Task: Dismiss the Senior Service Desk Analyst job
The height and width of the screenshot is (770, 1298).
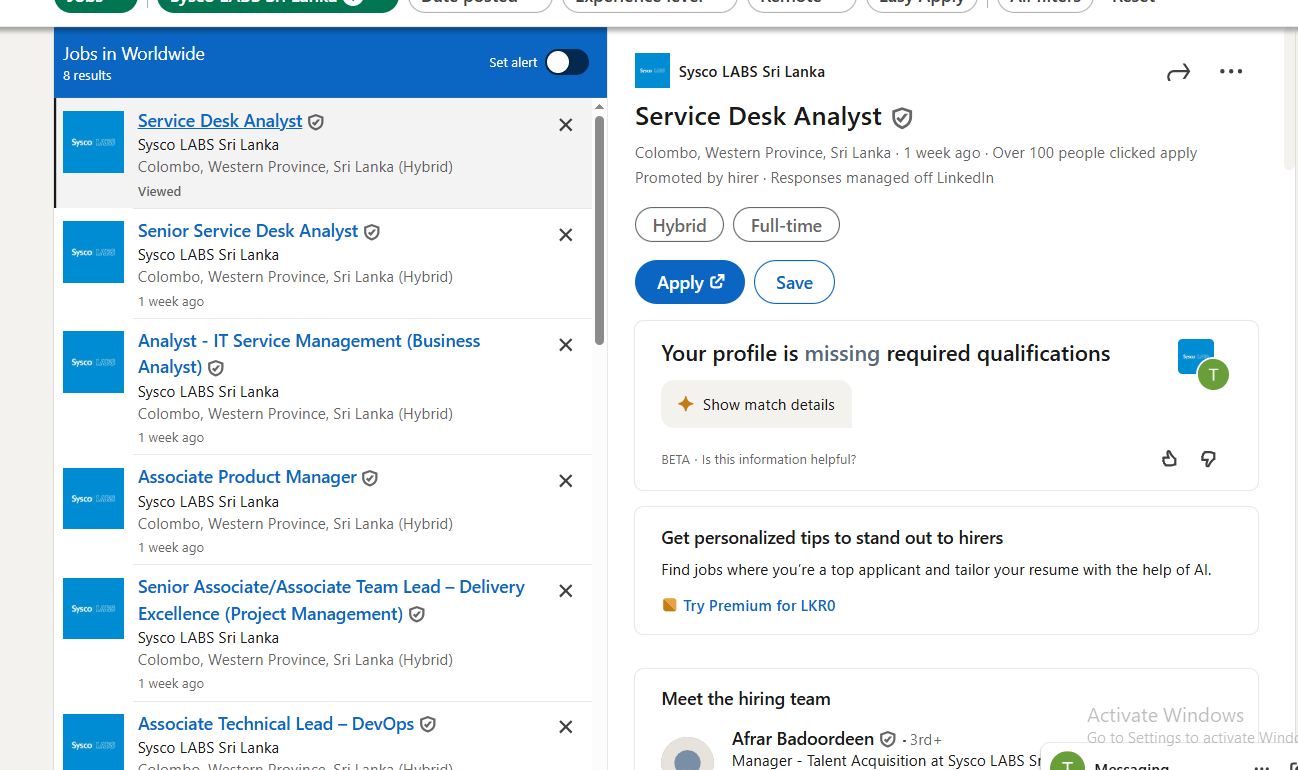Action: click(x=566, y=235)
